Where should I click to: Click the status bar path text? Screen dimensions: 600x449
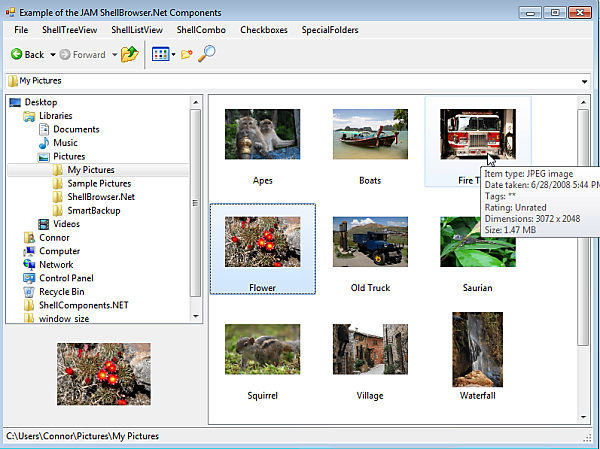pyautogui.click(x=82, y=436)
